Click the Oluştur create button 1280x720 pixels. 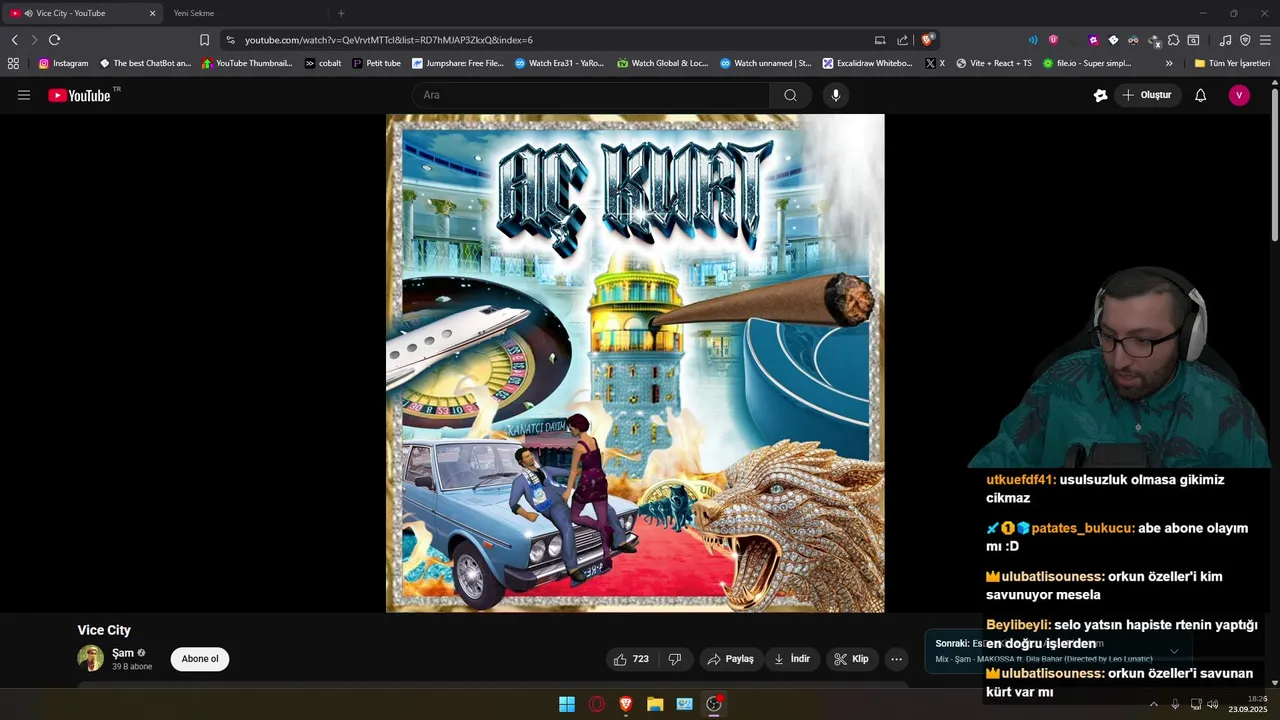pos(1147,95)
